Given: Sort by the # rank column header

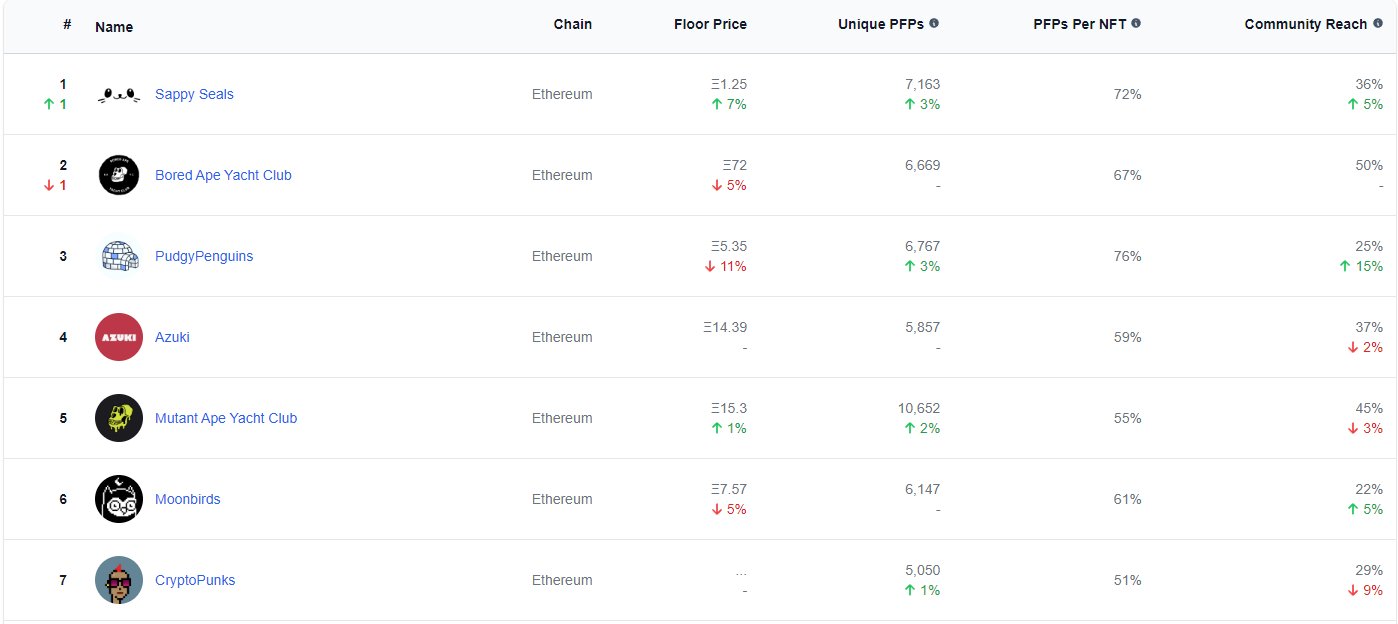Looking at the screenshot, I should [67, 23].
